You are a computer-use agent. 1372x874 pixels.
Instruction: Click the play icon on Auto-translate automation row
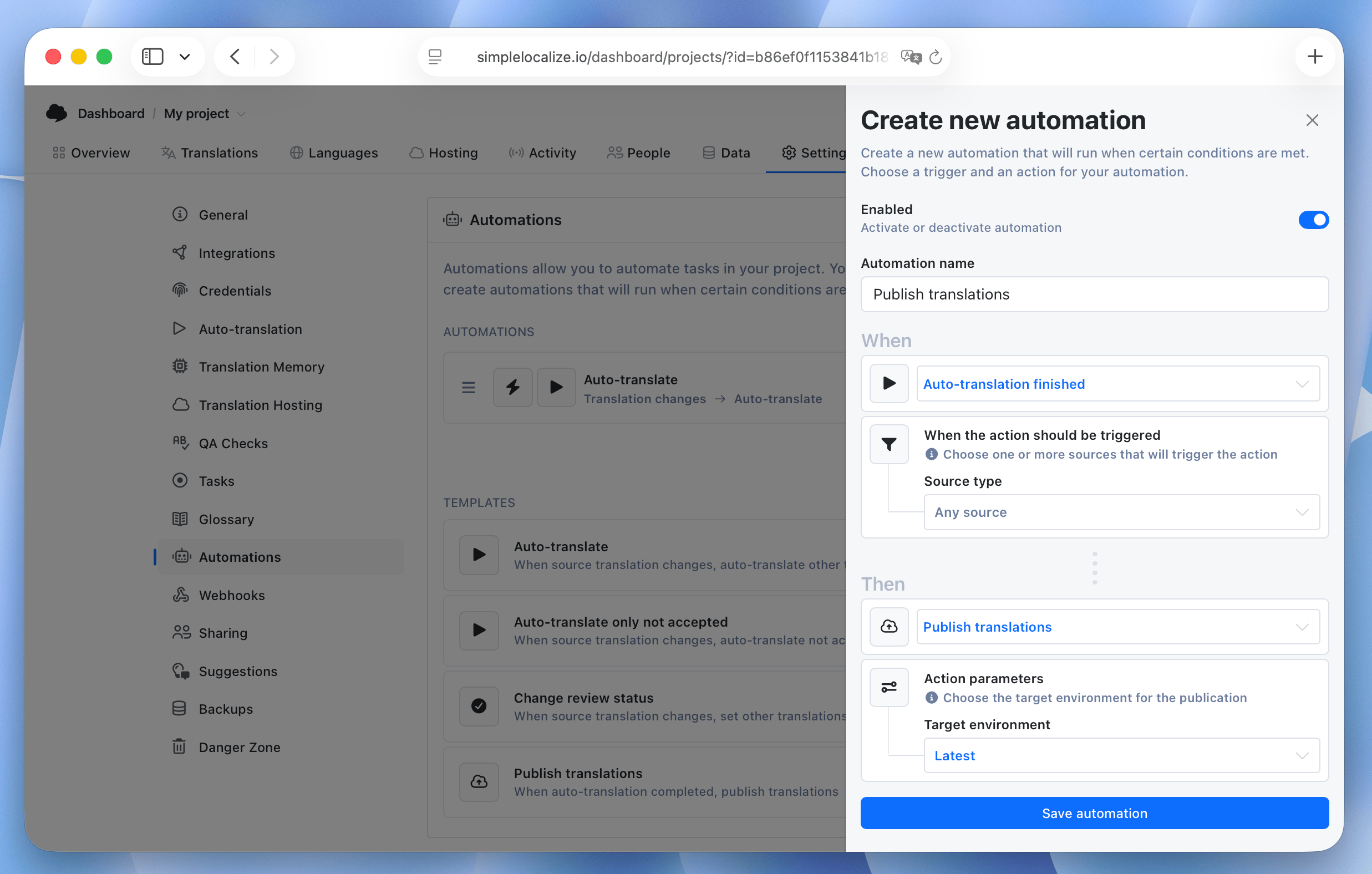tap(556, 388)
